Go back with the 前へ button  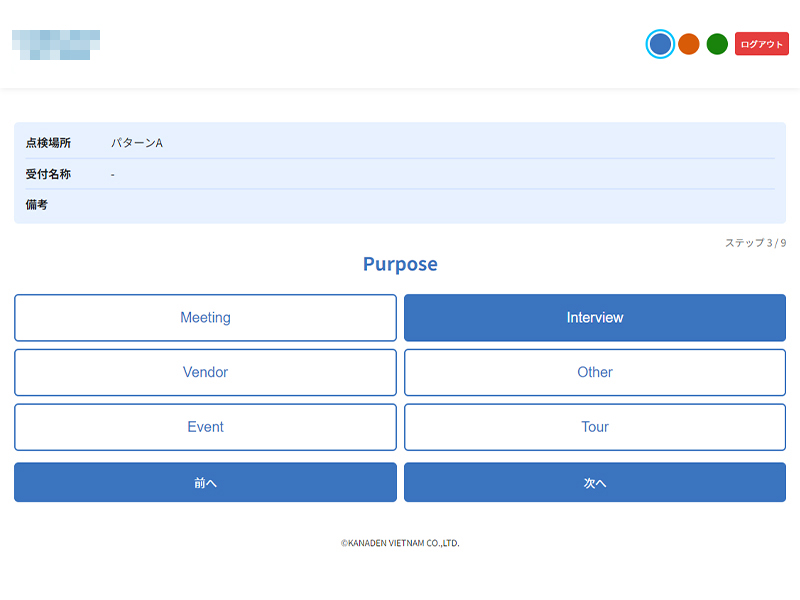205,482
